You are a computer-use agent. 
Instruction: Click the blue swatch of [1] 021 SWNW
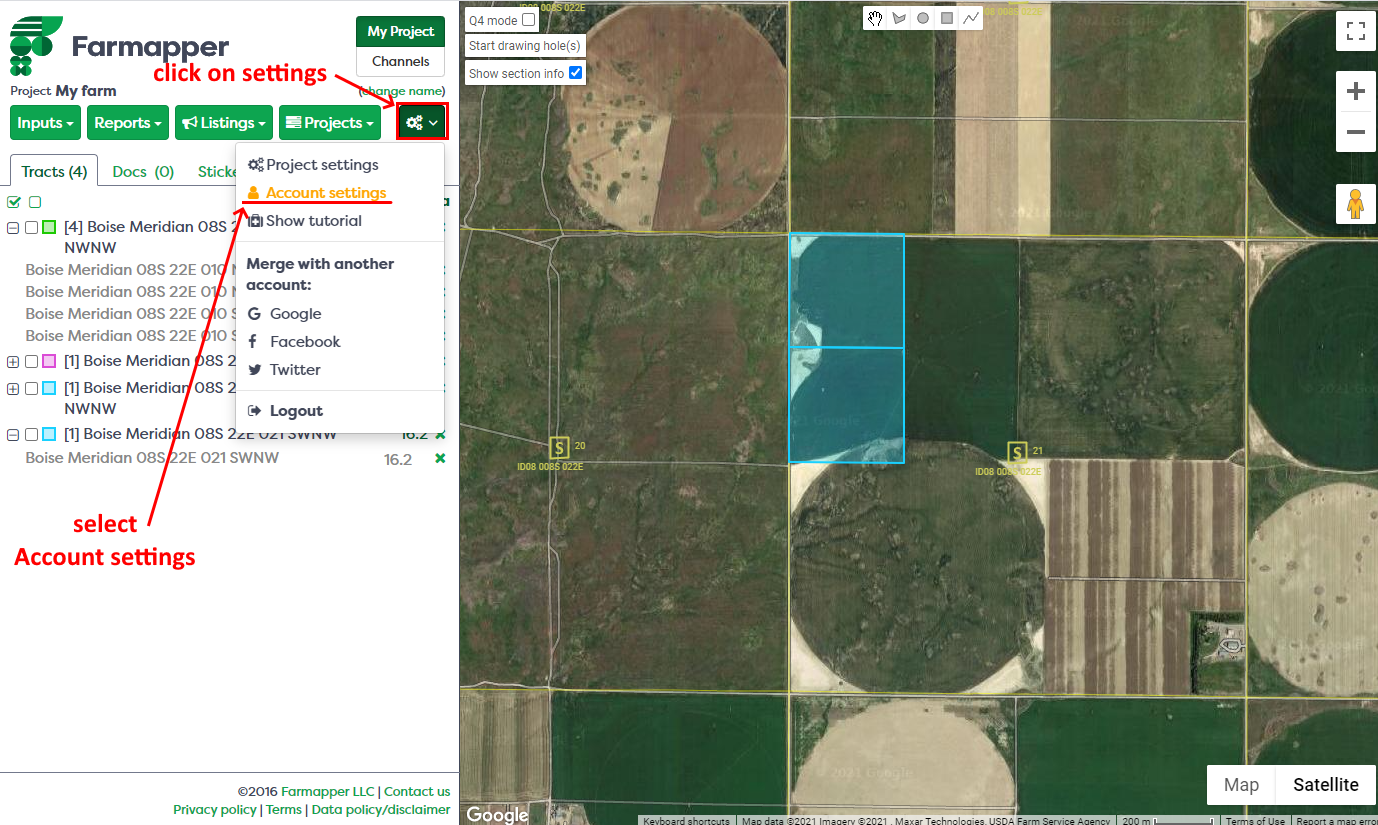[x=49, y=435]
